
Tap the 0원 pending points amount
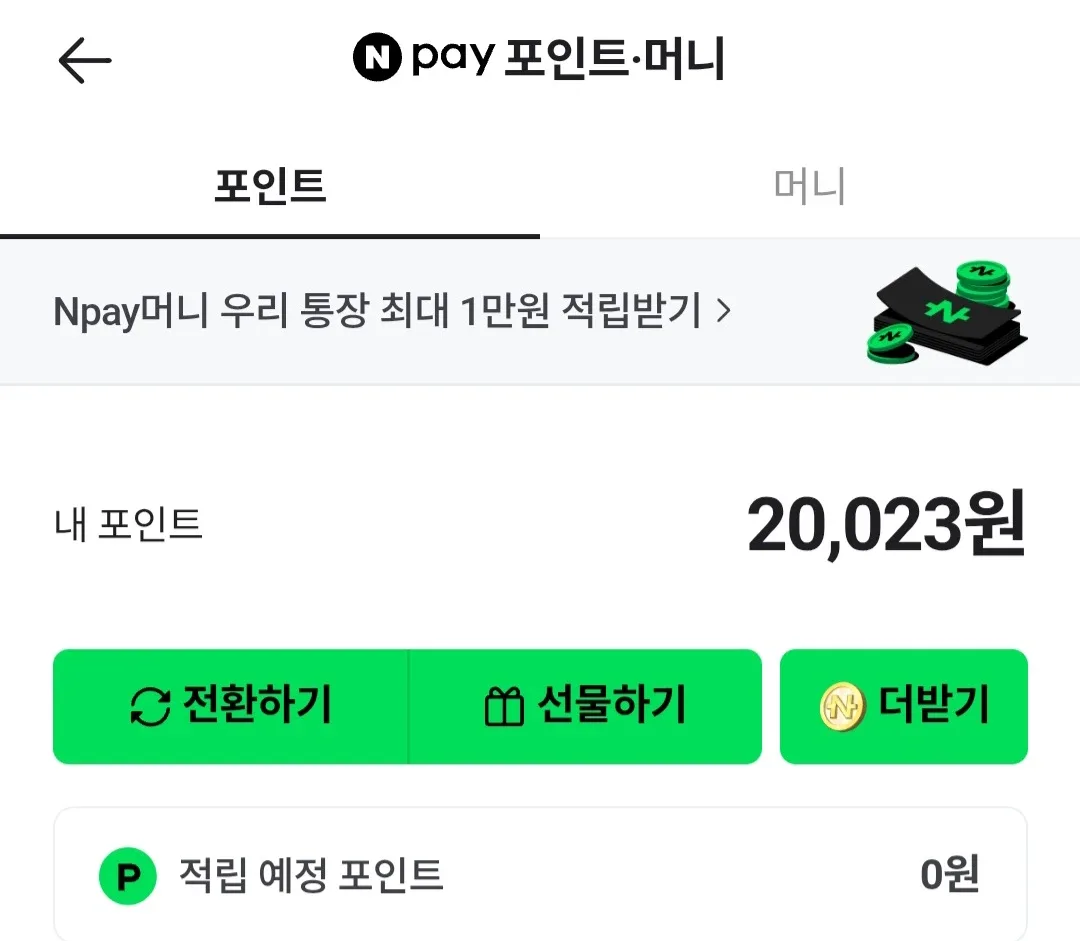pyautogui.click(x=949, y=876)
